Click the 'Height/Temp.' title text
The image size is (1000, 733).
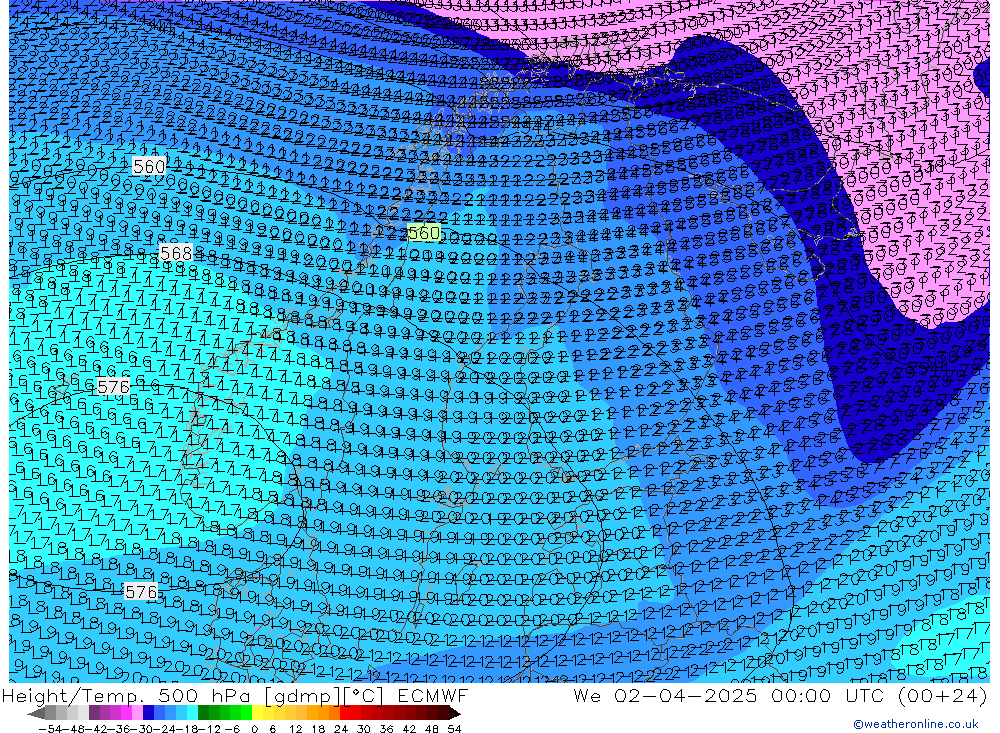pyautogui.click(x=75, y=695)
